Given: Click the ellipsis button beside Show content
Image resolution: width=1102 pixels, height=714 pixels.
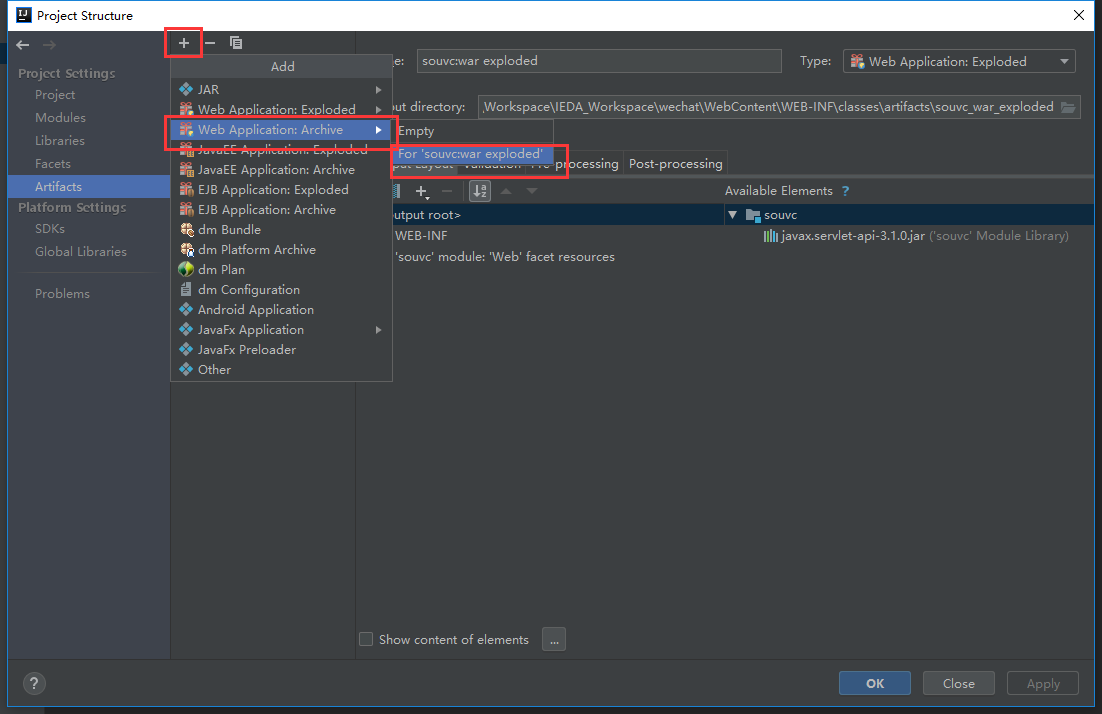Looking at the screenshot, I should point(554,640).
